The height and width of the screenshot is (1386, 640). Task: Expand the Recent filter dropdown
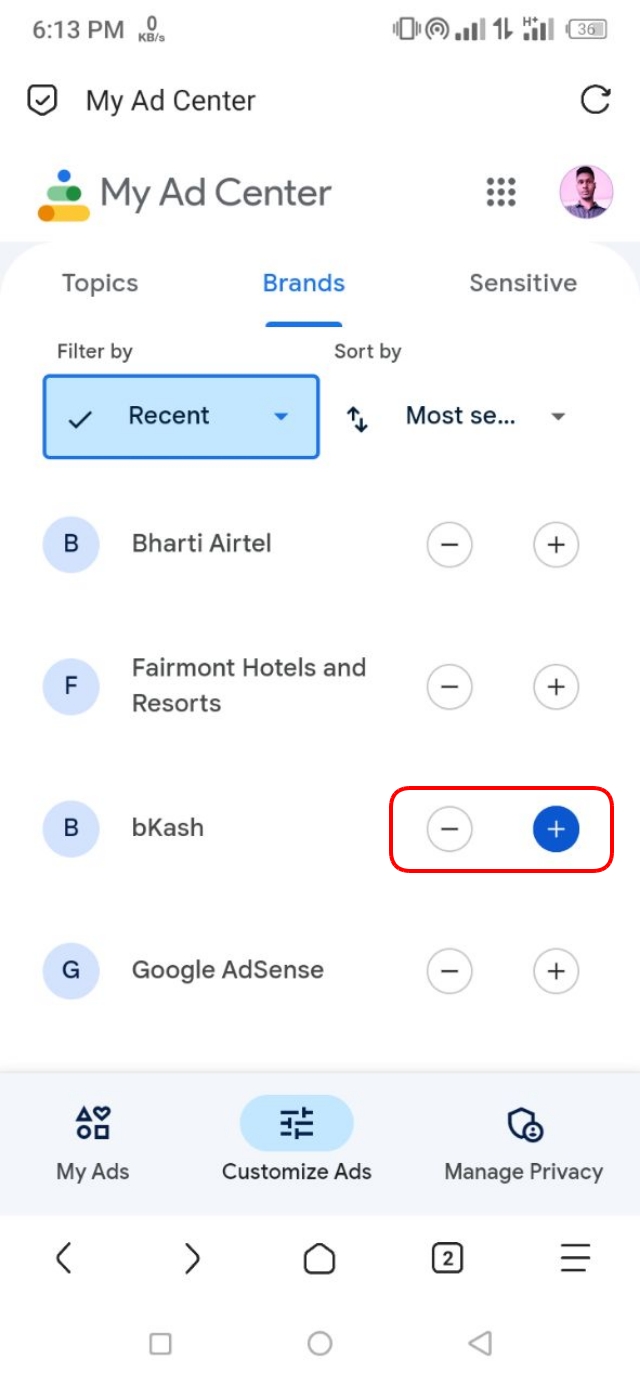181,417
